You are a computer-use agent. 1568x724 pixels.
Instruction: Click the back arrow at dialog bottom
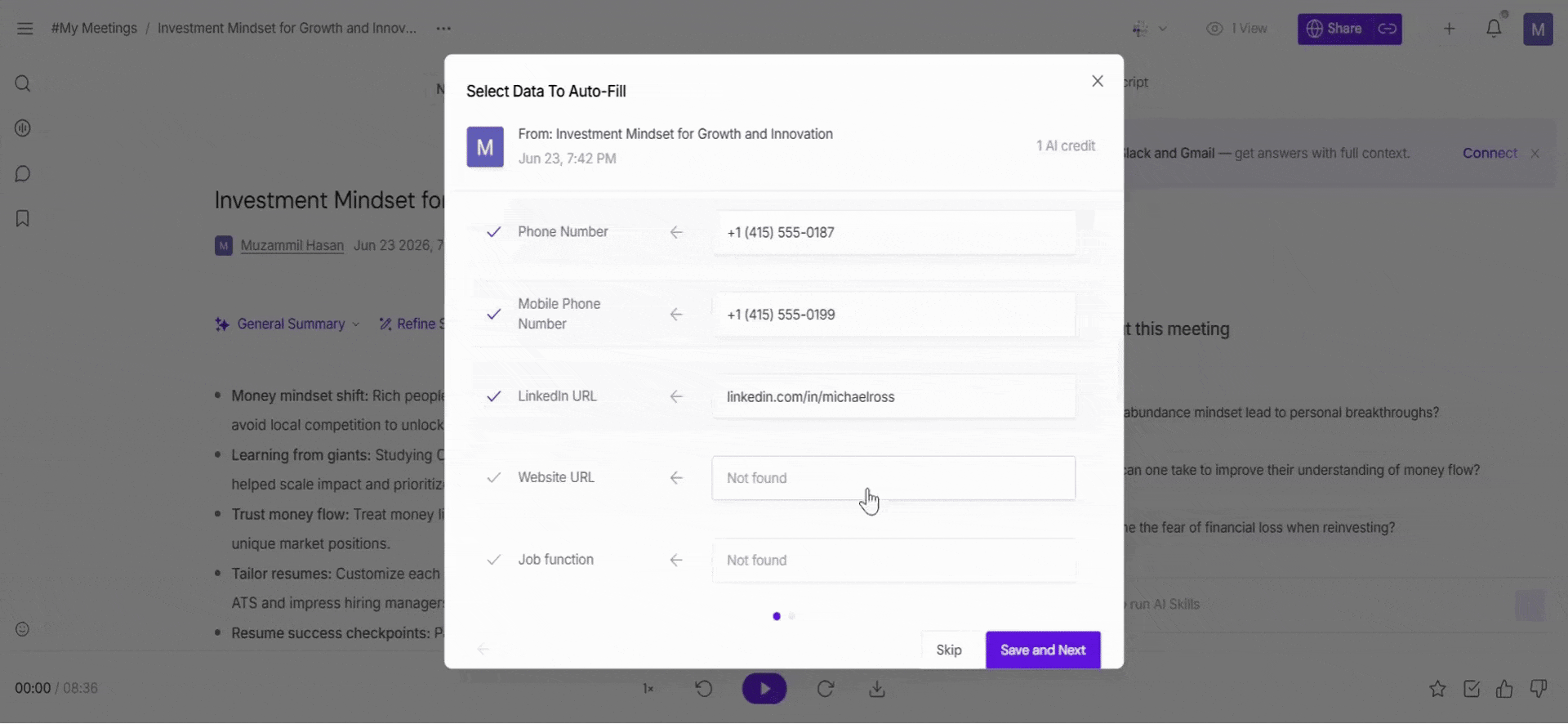tap(483, 650)
